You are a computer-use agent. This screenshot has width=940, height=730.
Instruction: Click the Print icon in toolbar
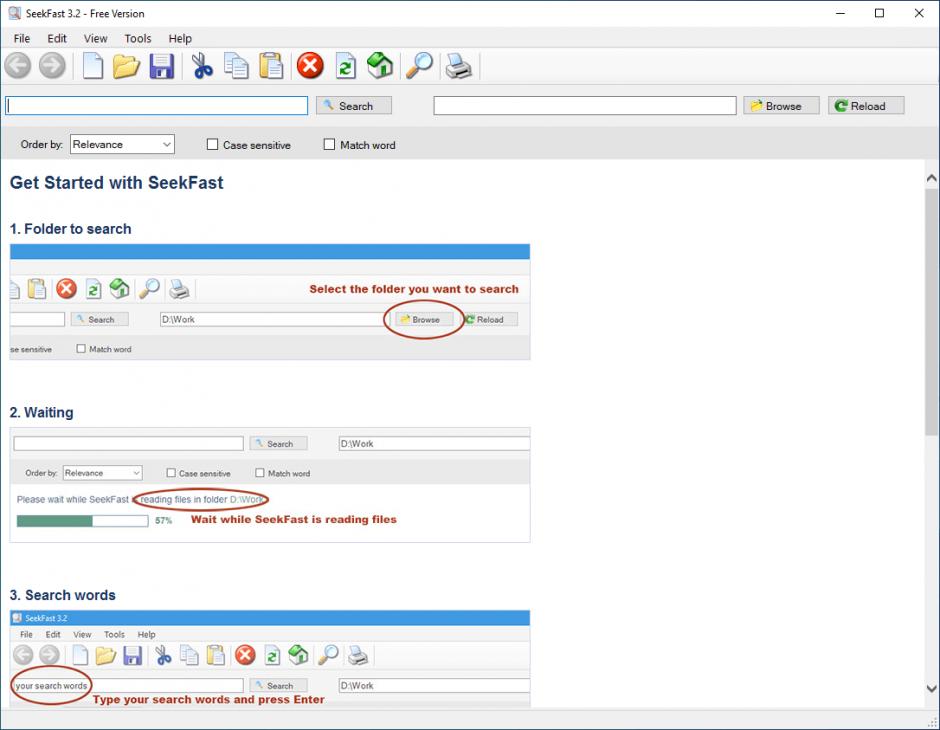coord(458,66)
